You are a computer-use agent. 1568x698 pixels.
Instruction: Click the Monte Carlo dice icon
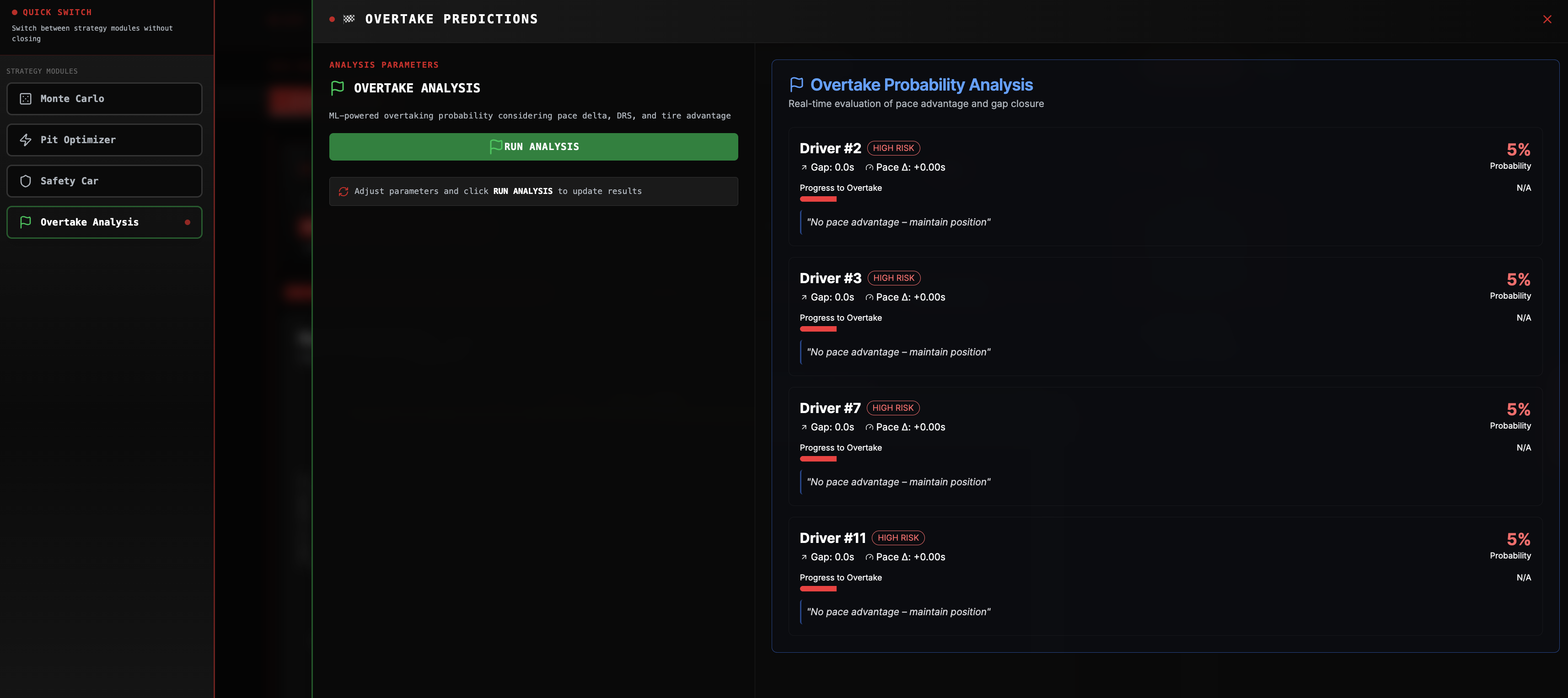(26, 99)
